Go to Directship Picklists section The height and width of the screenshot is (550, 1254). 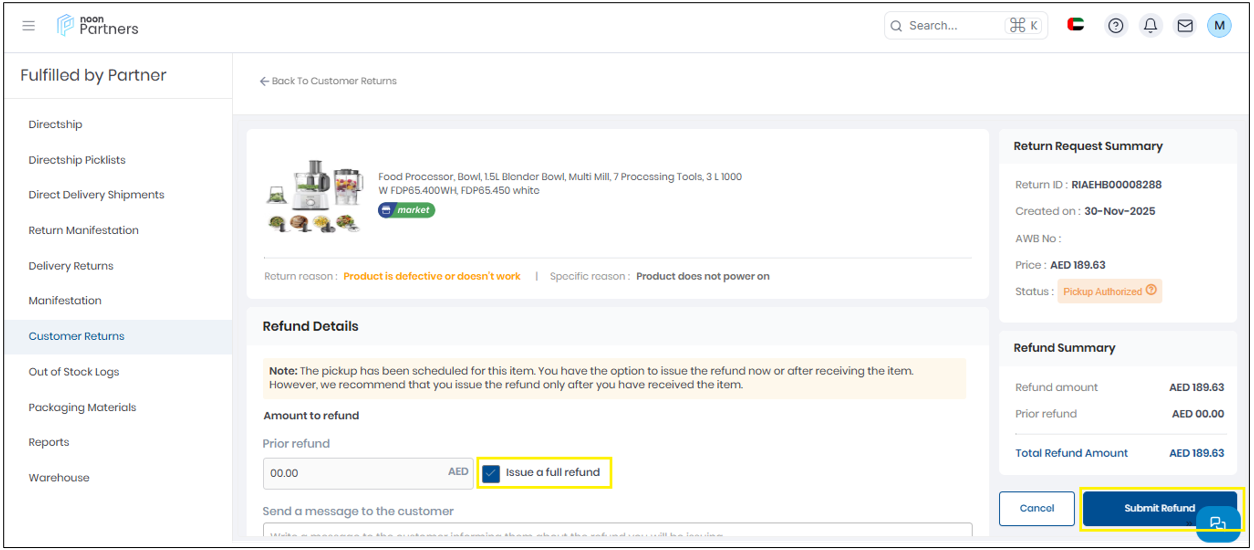[x=77, y=160]
